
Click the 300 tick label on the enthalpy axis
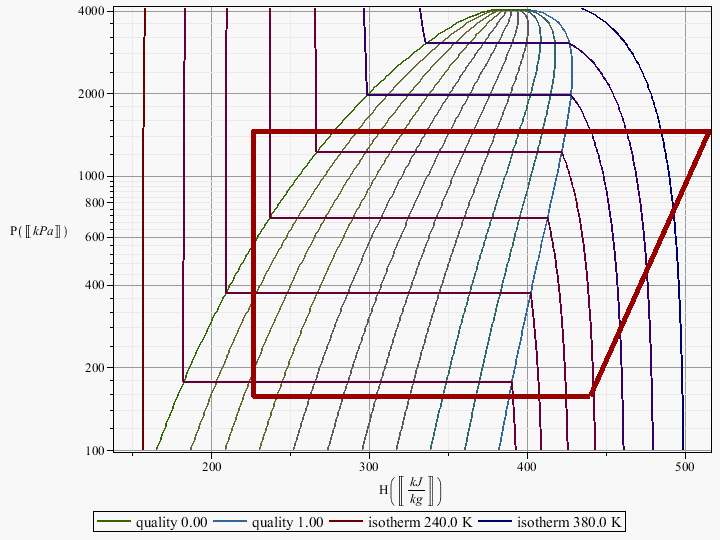369,466
